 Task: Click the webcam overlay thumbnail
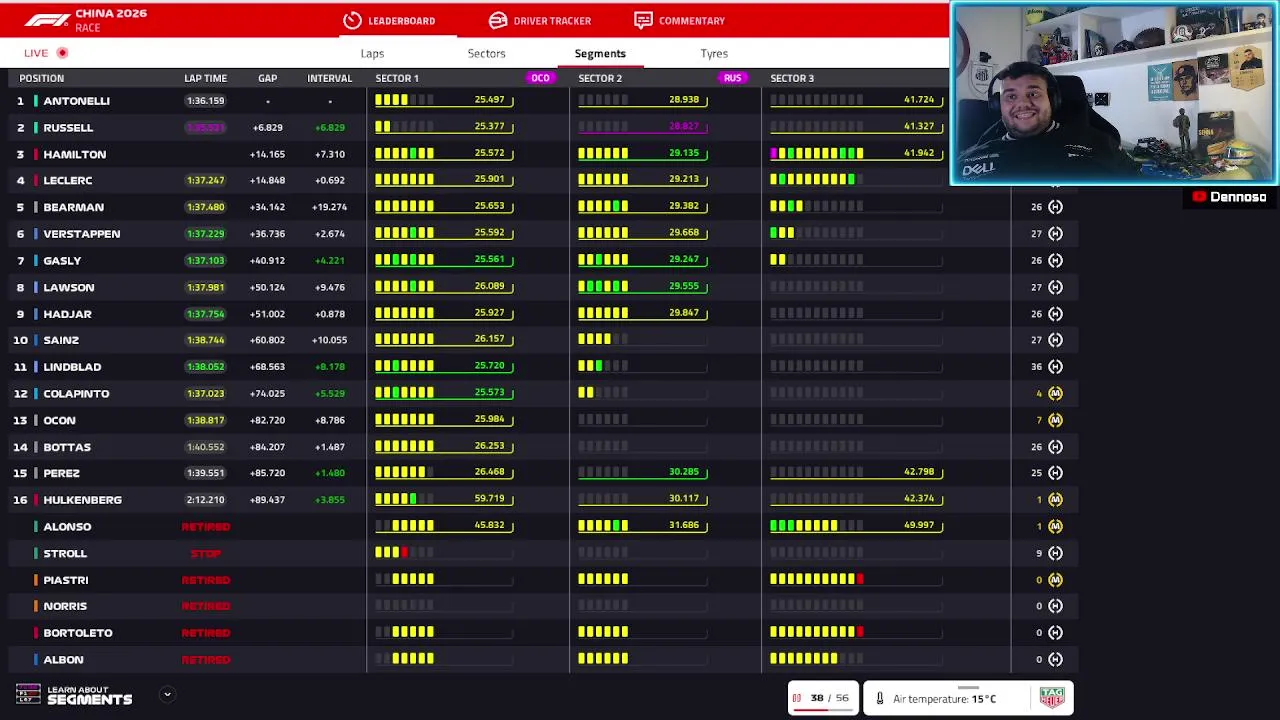(1113, 93)
